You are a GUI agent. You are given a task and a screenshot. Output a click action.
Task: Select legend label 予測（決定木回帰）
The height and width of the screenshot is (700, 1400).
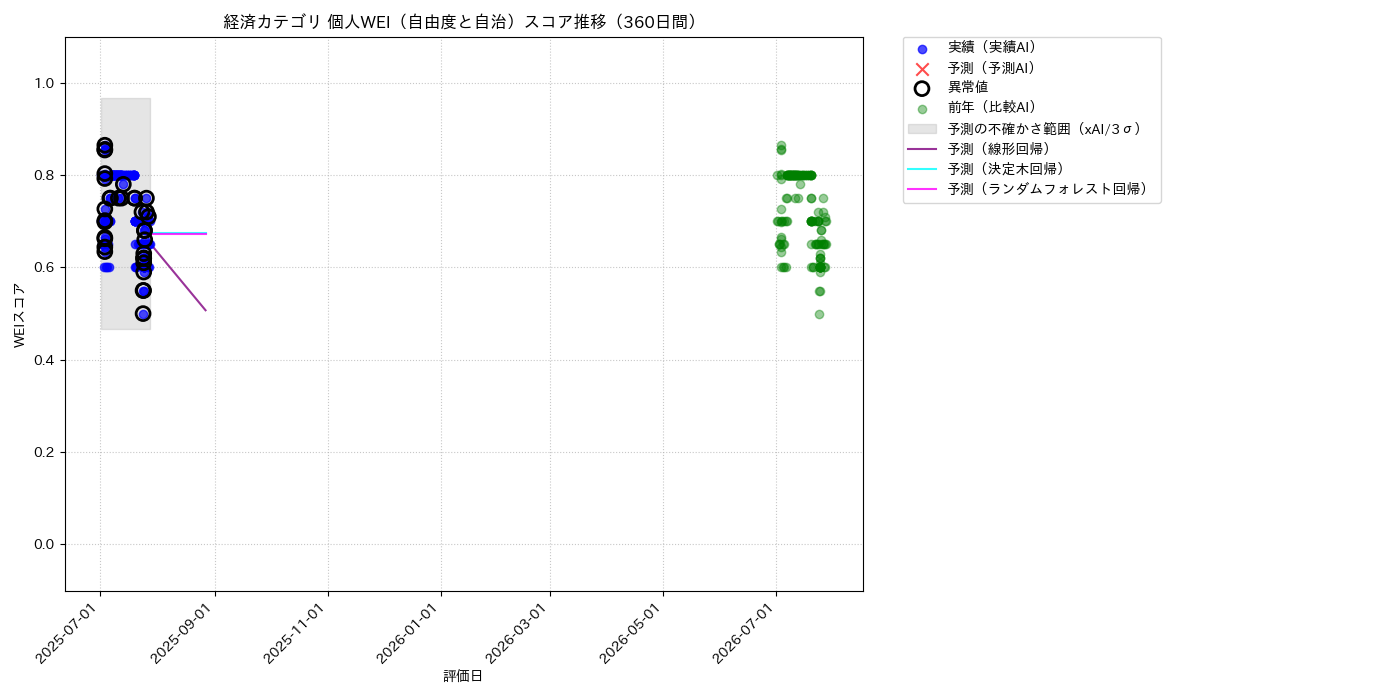point(1009,169)
